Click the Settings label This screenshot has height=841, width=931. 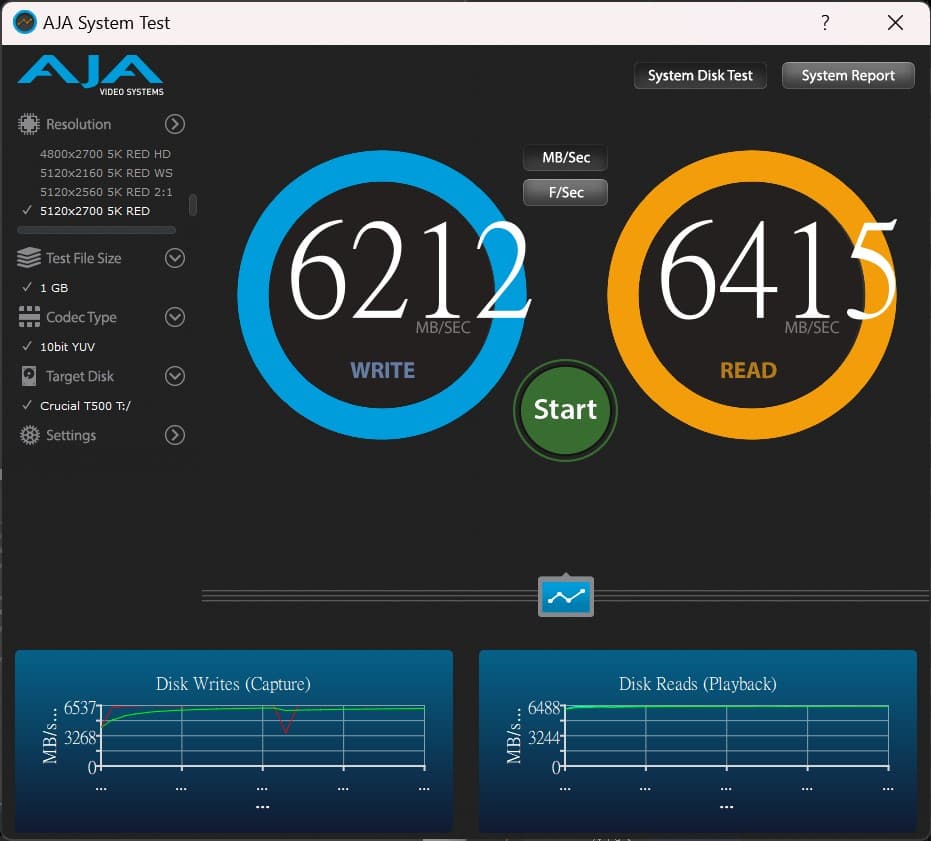pyautogui.click(x=71, y=435)
